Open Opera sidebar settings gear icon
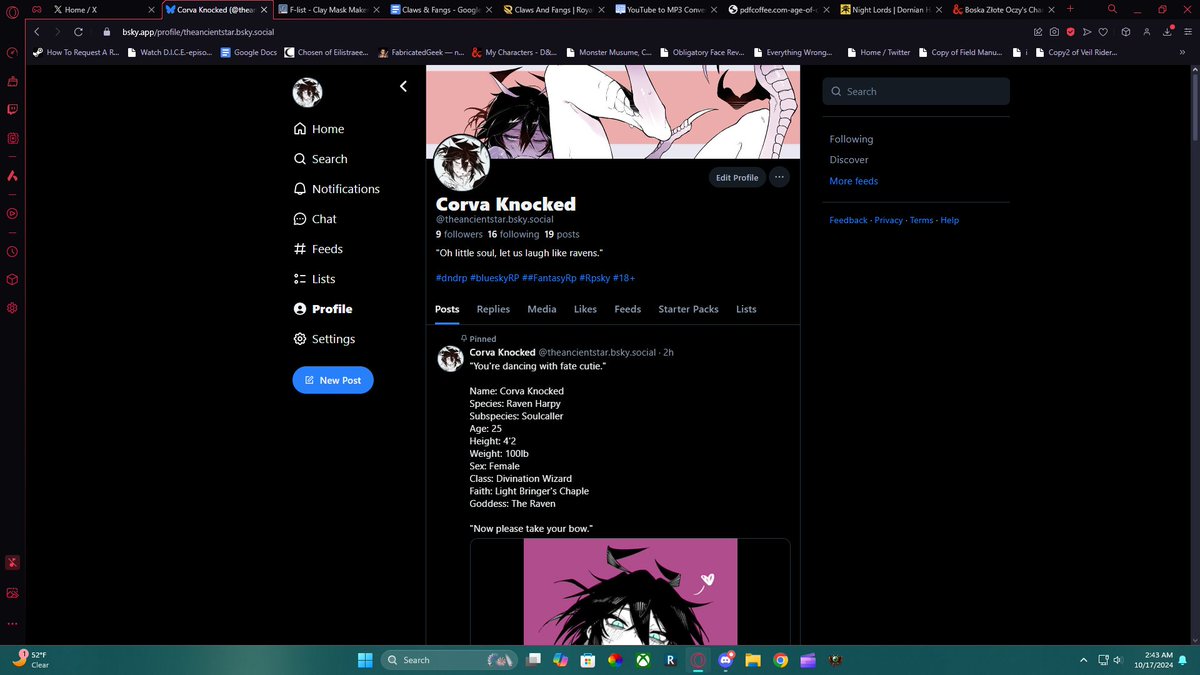 12,307
